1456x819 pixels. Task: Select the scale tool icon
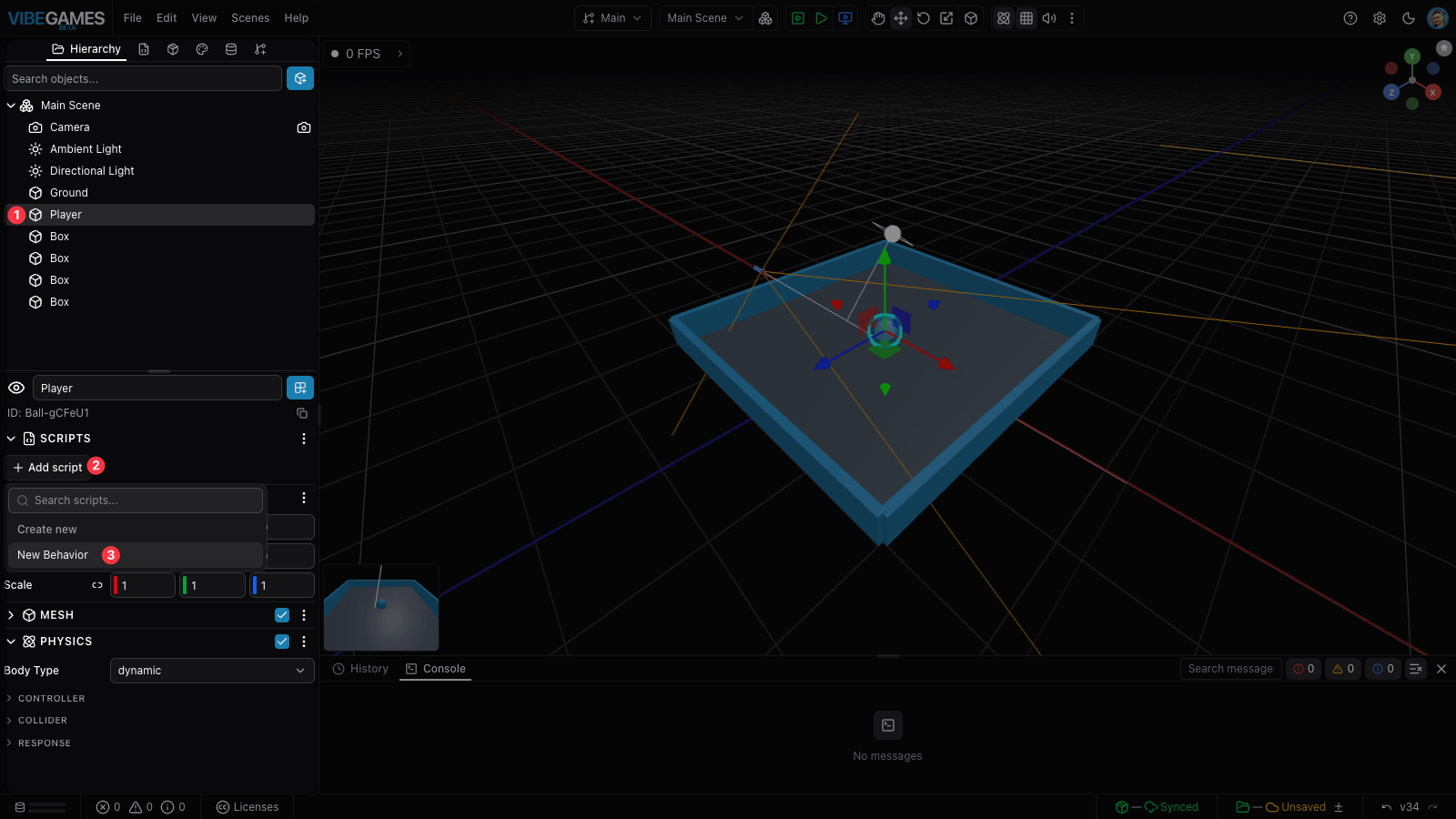tap(947, 18)
